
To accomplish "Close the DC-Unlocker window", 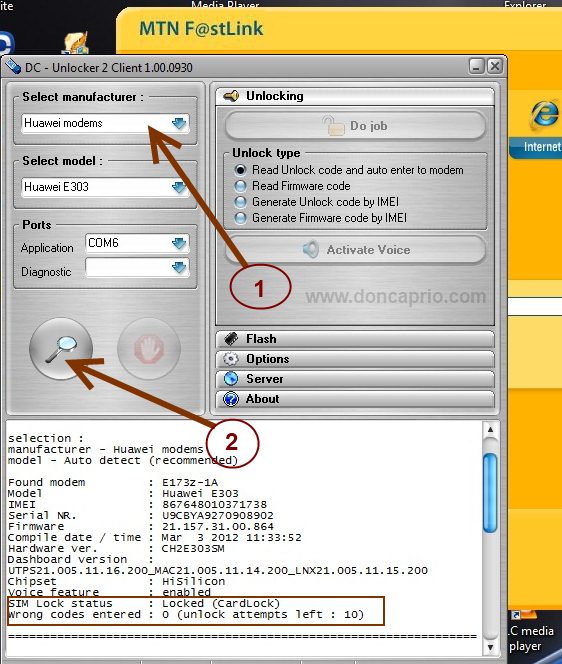I will coord(495,66).
